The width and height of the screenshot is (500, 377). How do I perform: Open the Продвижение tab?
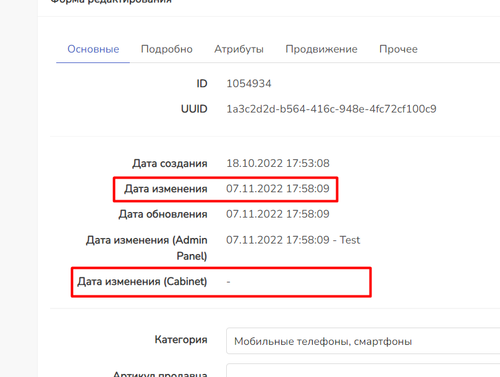[x=321, y=49]
